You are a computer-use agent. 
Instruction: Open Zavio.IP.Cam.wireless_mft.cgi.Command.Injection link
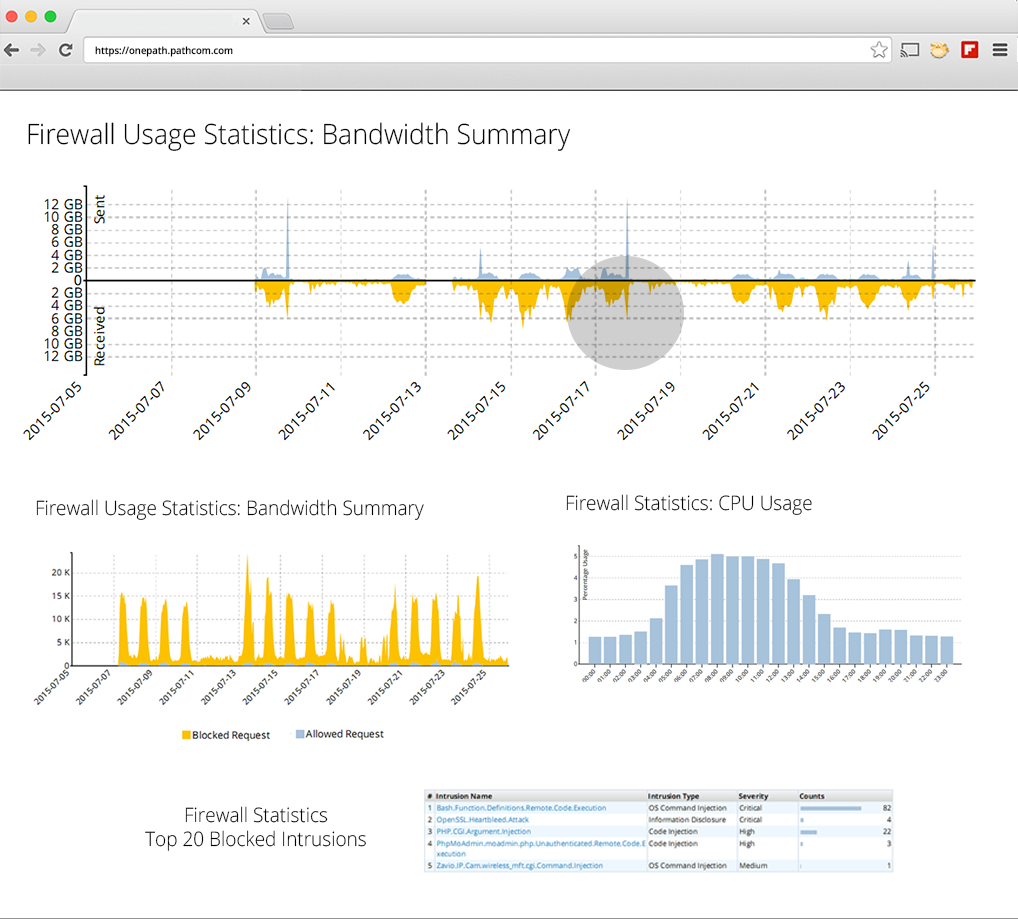click(x=519, y=866)
